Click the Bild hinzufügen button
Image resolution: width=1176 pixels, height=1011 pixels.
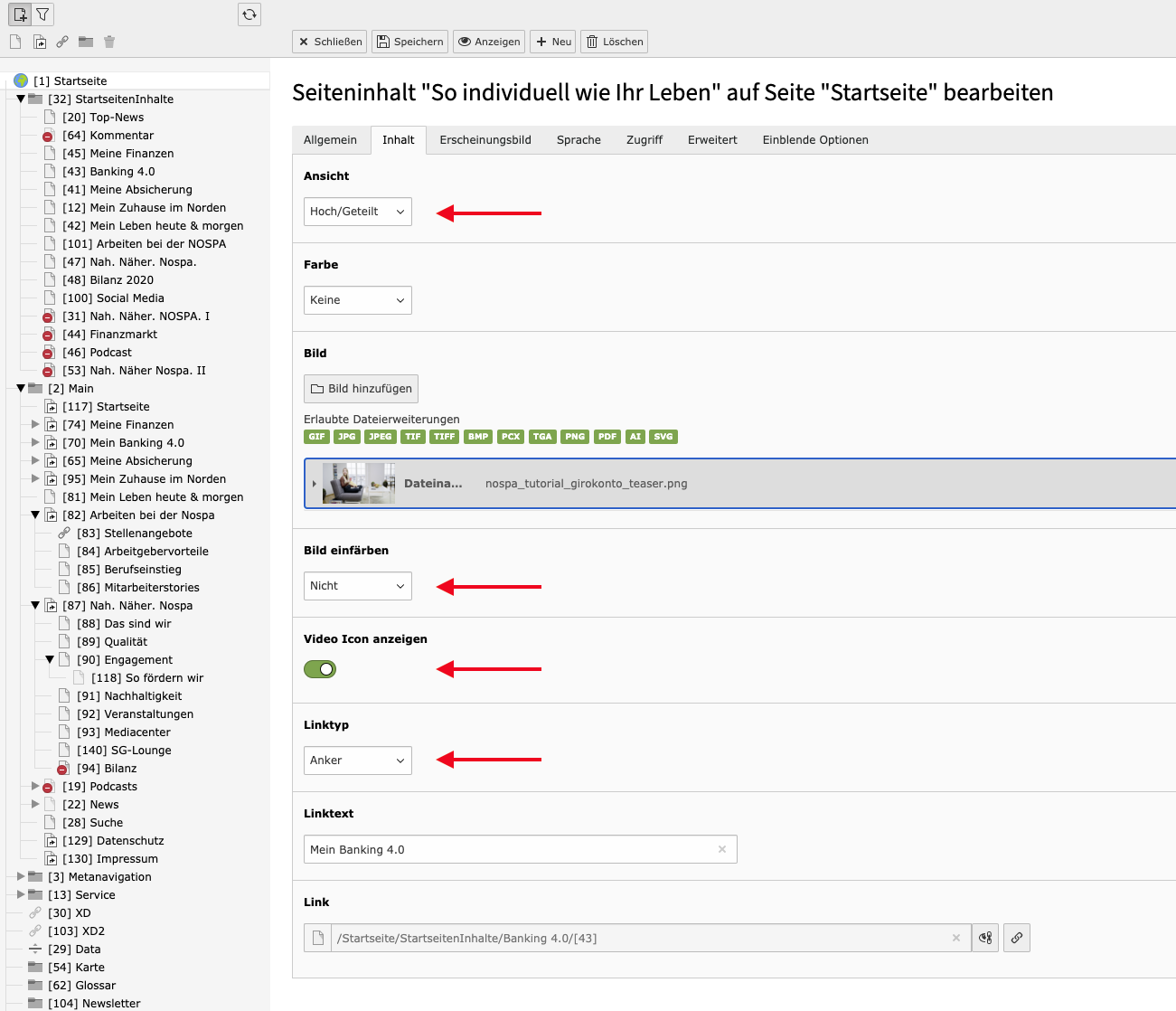(x=361, y=389)
